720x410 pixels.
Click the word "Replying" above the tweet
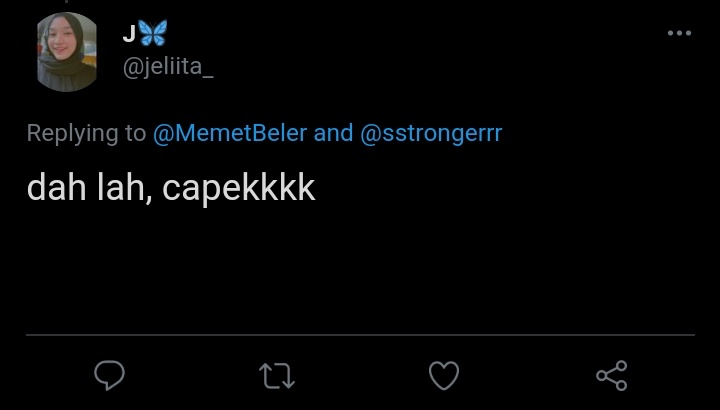tap(72, 134)
